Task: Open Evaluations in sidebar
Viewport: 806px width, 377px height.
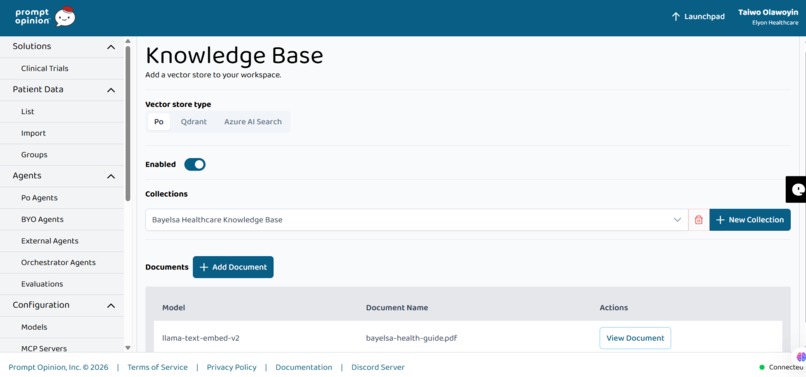Action: pos(42,284)
